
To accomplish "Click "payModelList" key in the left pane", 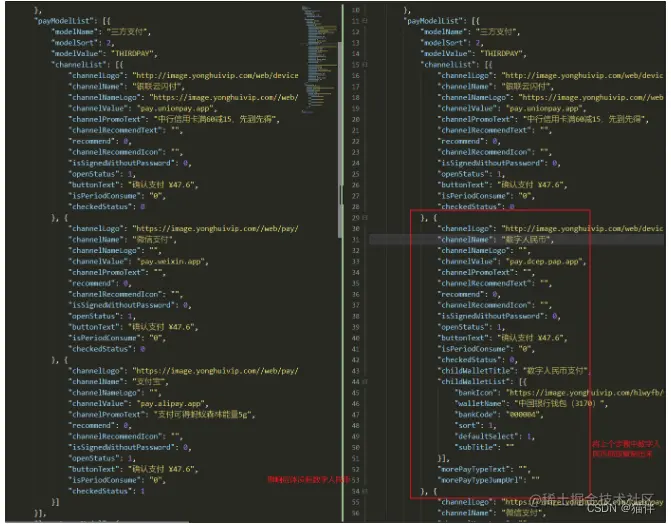I will point(63,21).
